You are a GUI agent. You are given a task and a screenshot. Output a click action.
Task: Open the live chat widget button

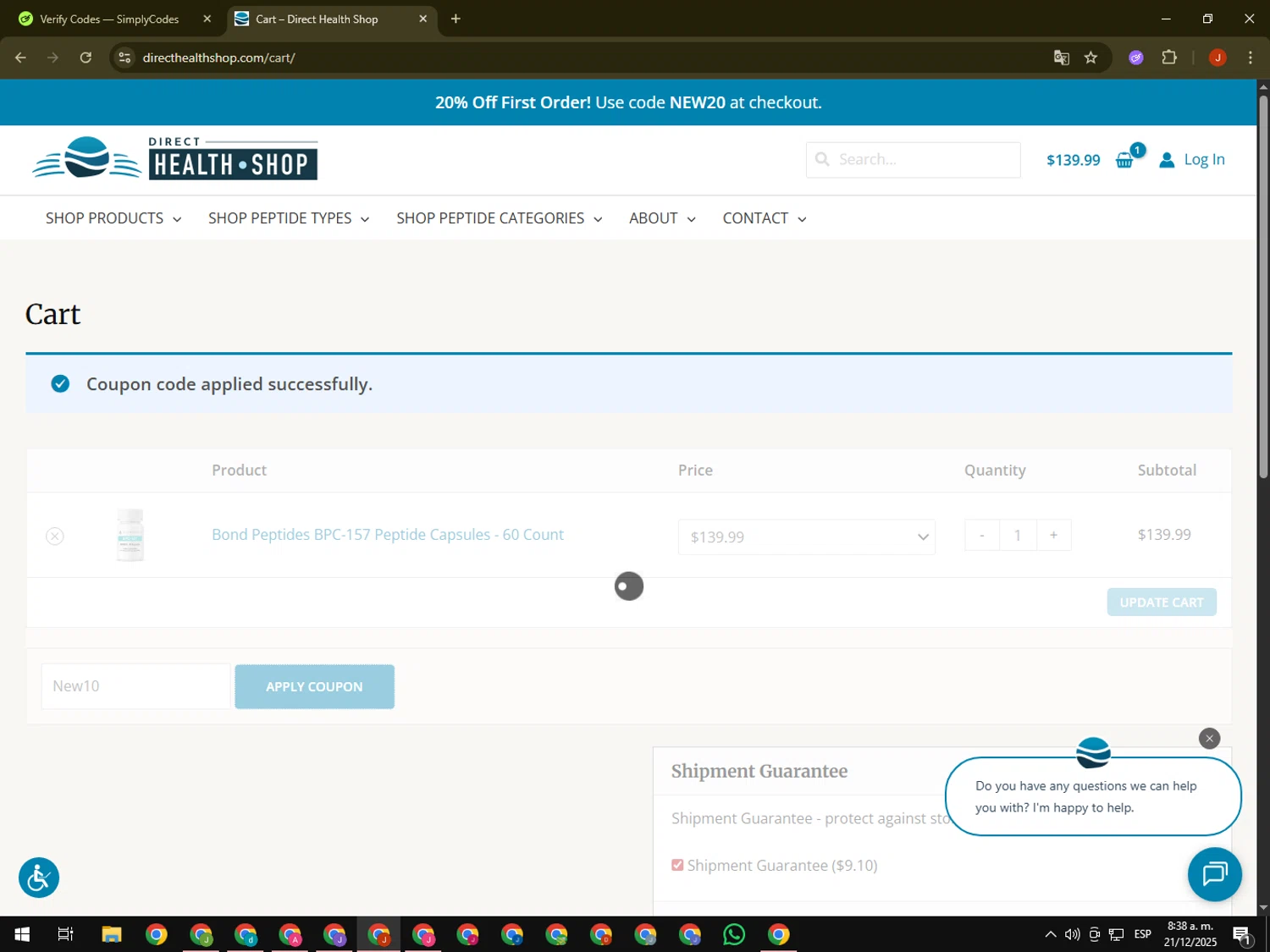pyautogui.click(x=1214, y=873)
